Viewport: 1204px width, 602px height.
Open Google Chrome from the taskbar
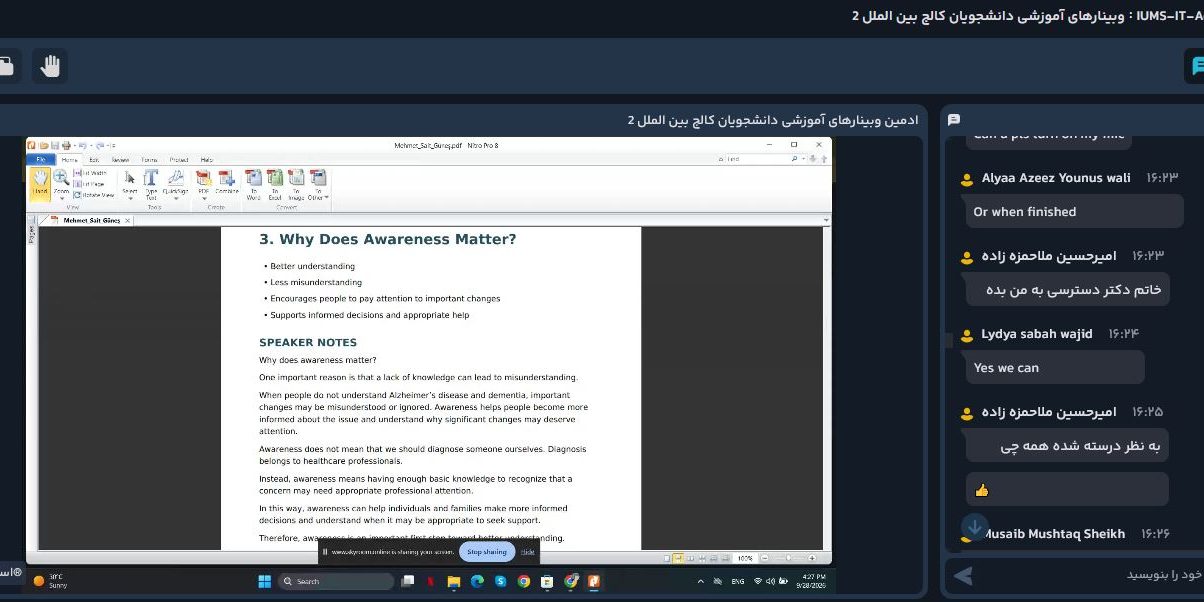tap(523, 581)
